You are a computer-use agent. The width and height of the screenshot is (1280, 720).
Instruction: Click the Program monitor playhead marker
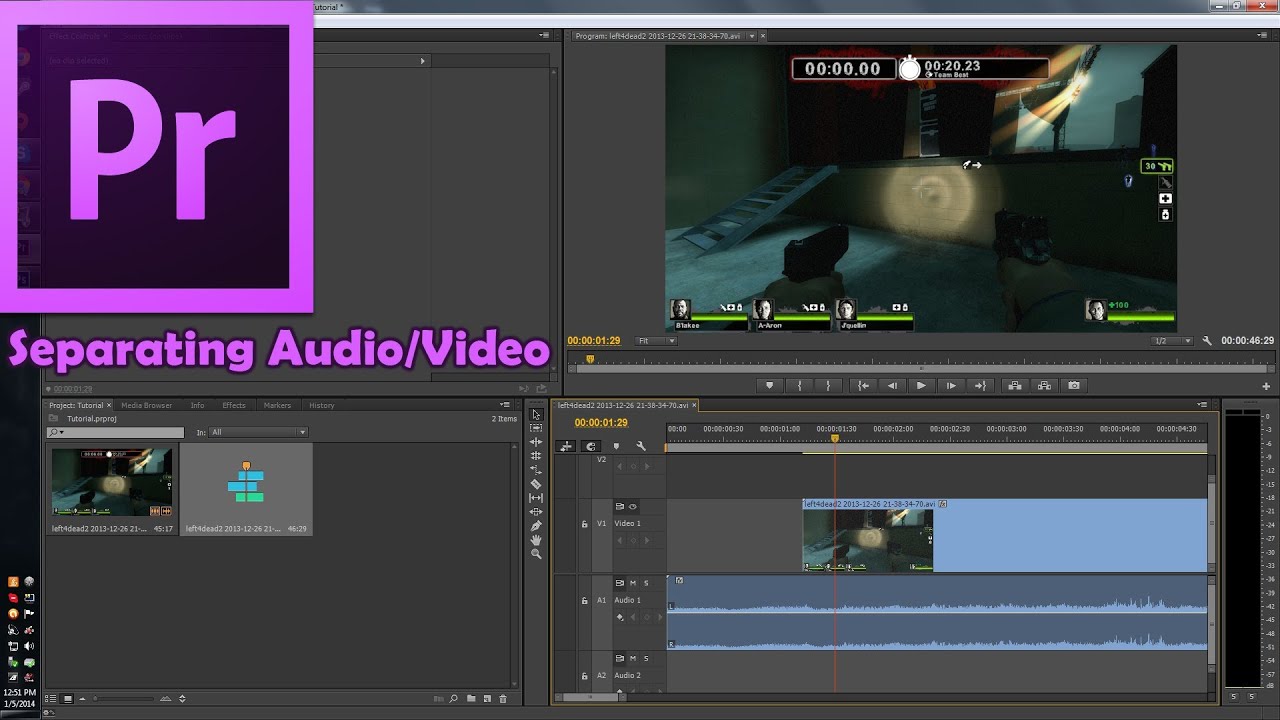[590, 358]
